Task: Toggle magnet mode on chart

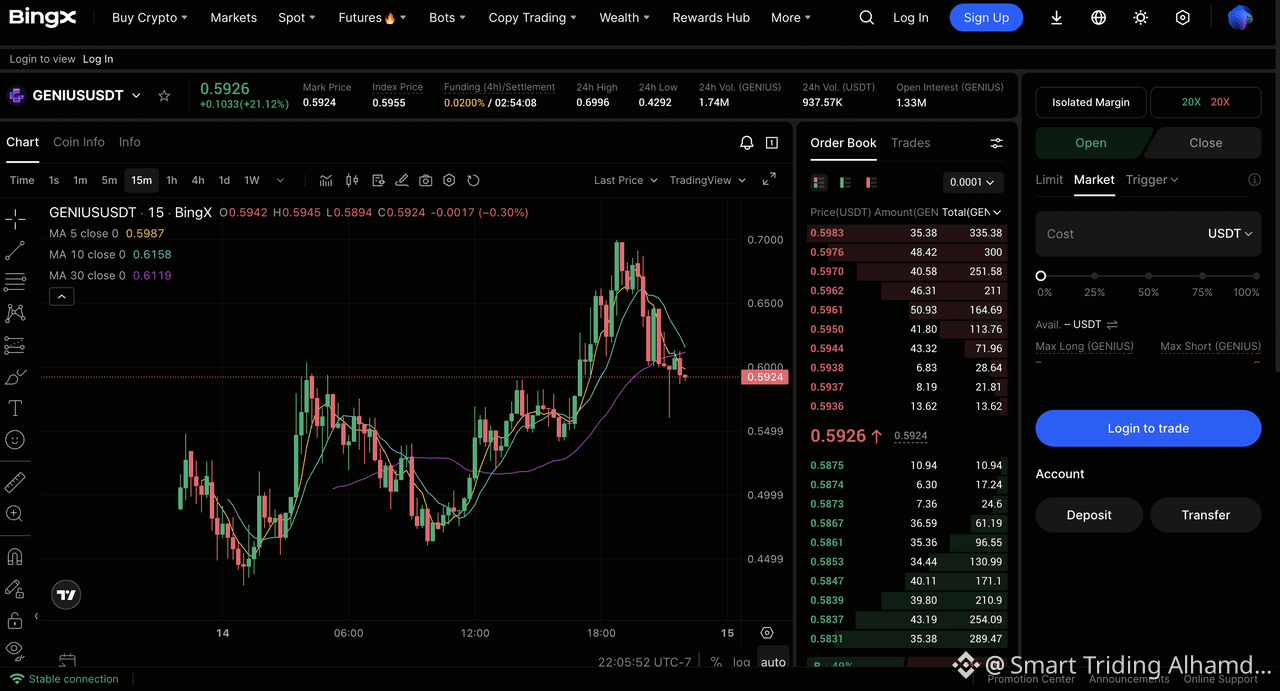Action: point(15,557)
